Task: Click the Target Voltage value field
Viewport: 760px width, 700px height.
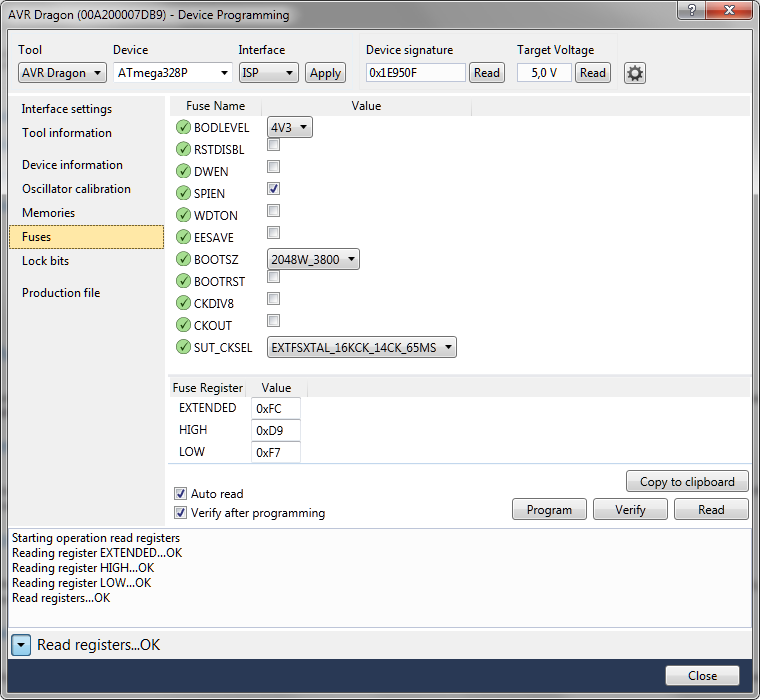Action: (x=544, y=73)
